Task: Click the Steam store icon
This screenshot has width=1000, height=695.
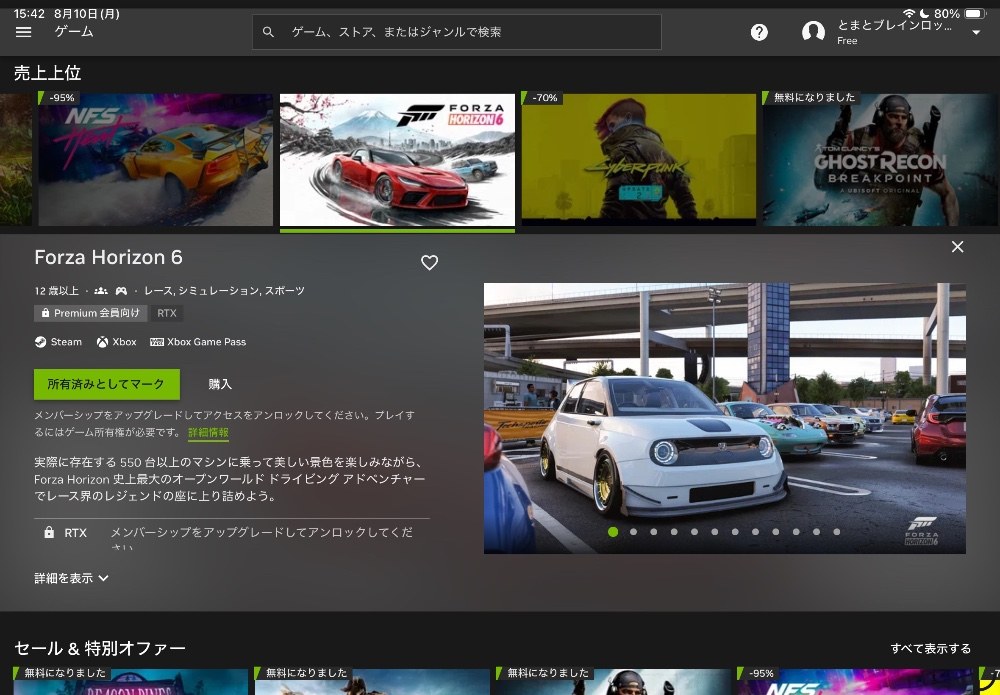Action: 40,342
